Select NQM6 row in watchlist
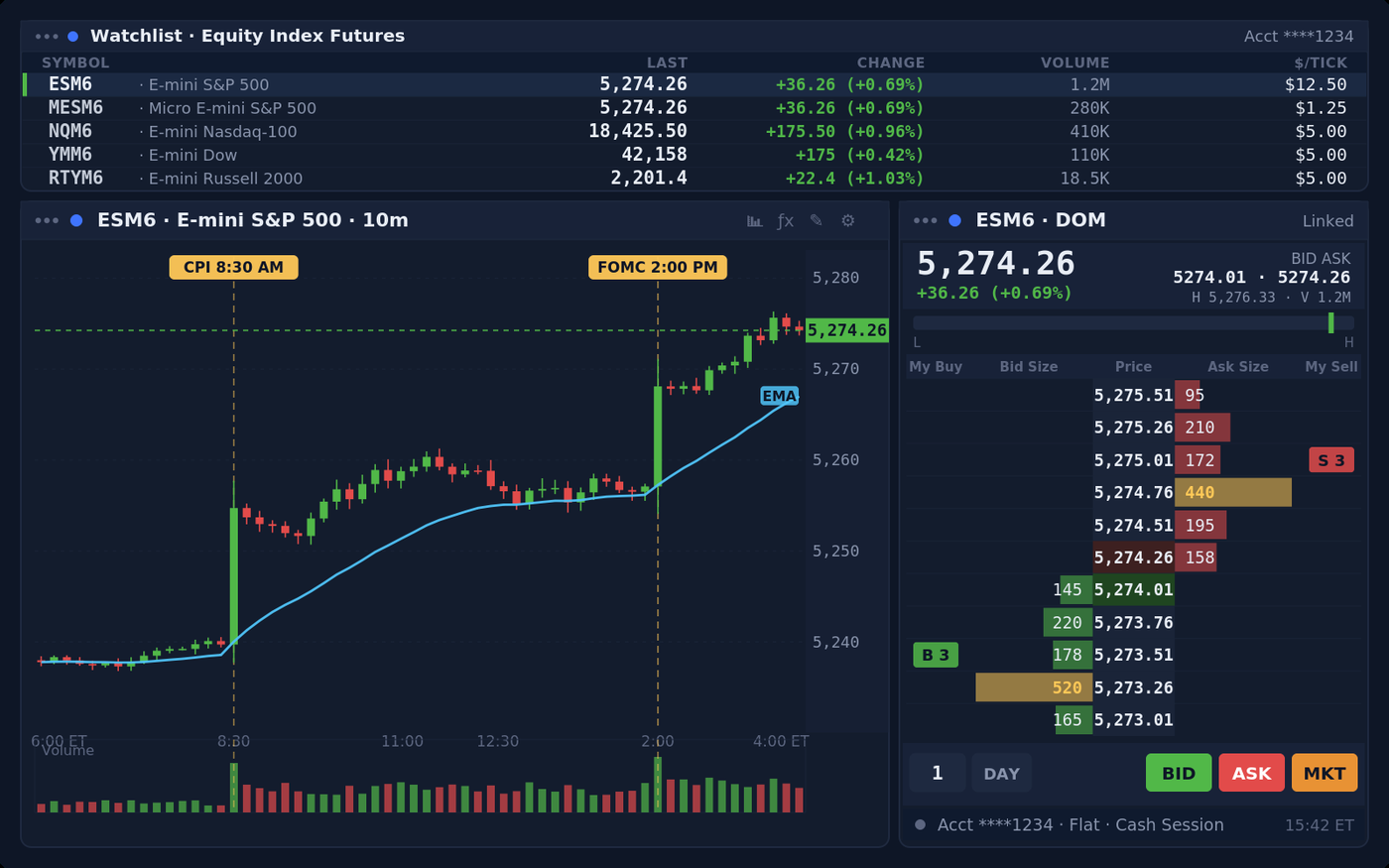Image resolution: width=1389 pixels, height=868 pixels. pyautogui.click(x=694, y=131)
